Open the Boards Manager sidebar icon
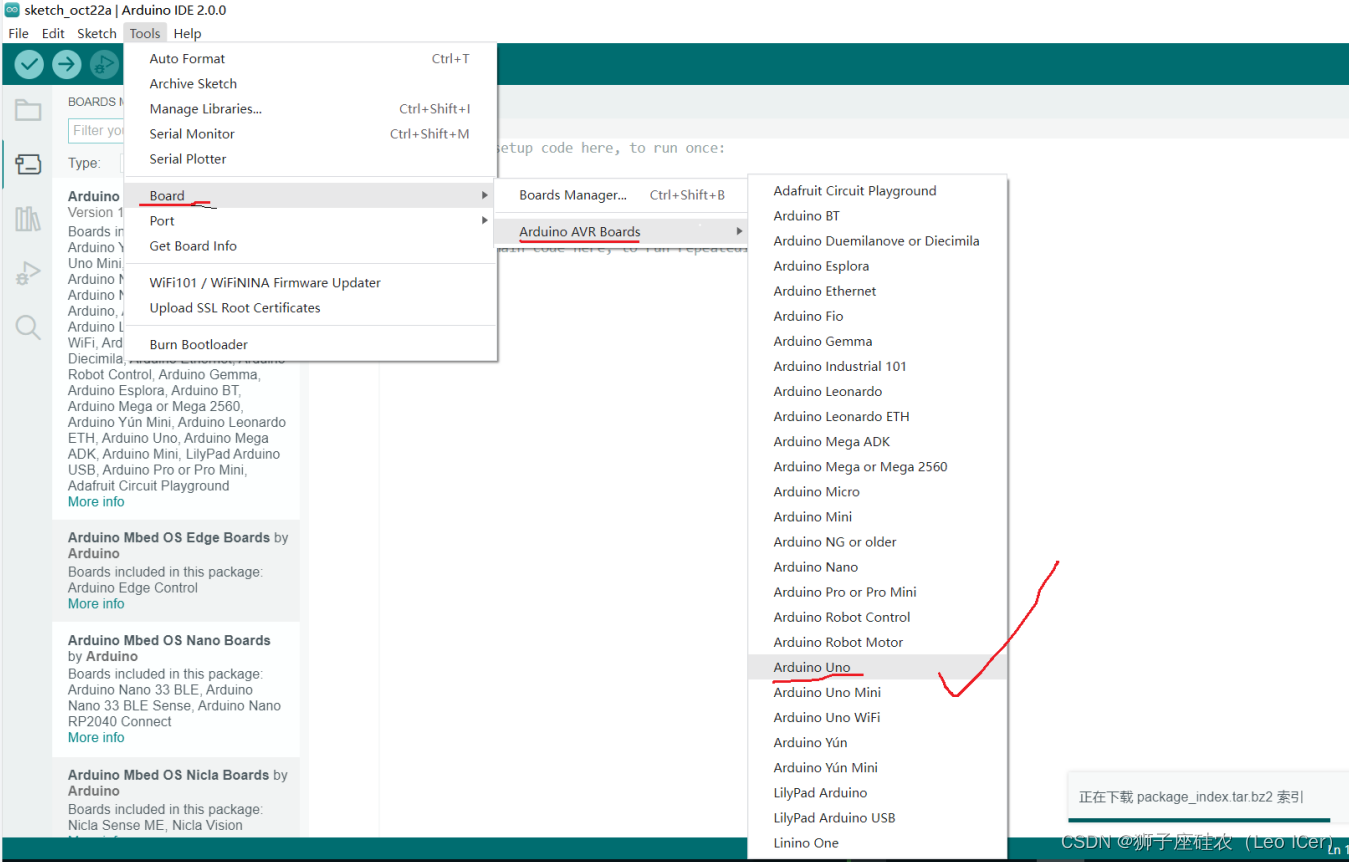 coord(28,164)
